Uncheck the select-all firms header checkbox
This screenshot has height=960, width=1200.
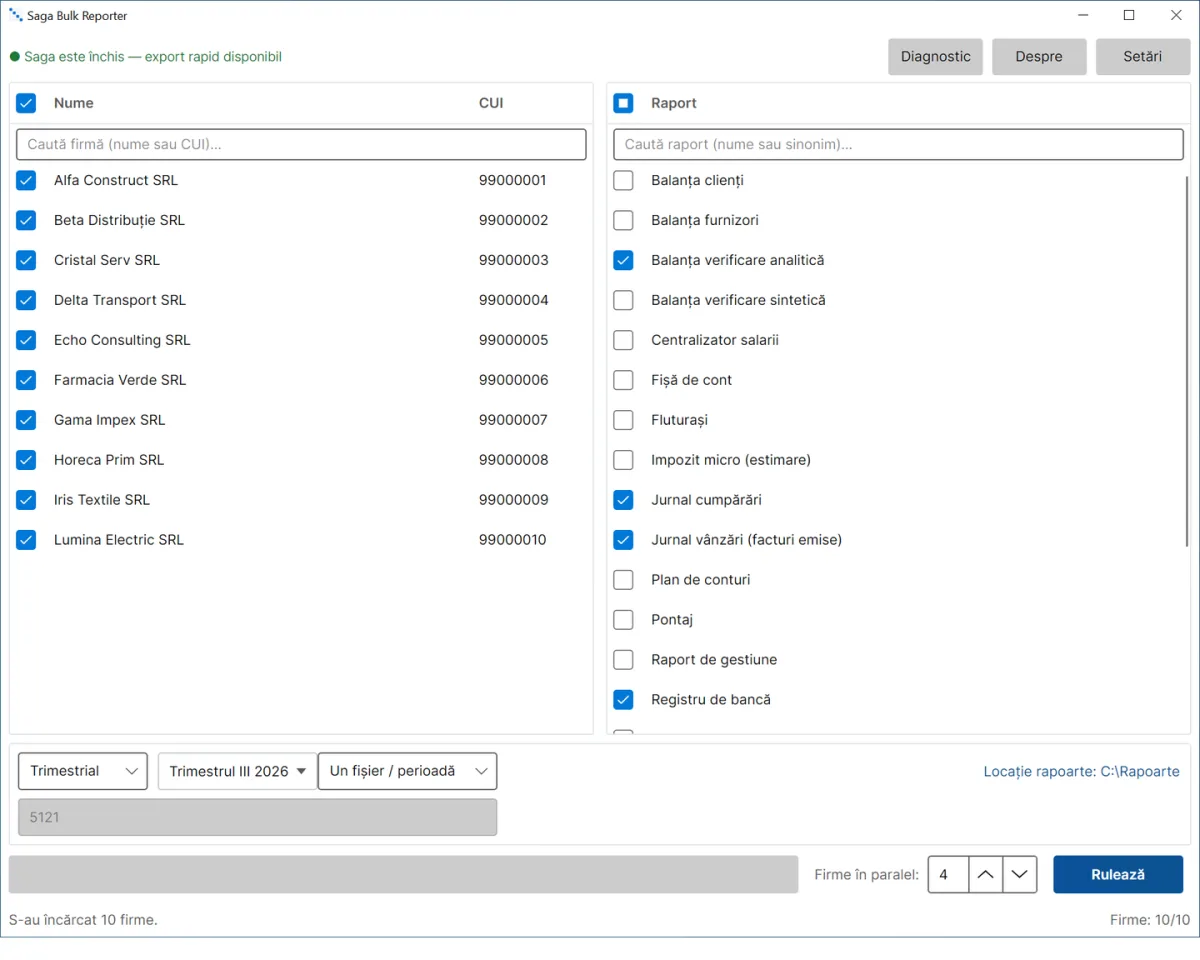(26, 103)
